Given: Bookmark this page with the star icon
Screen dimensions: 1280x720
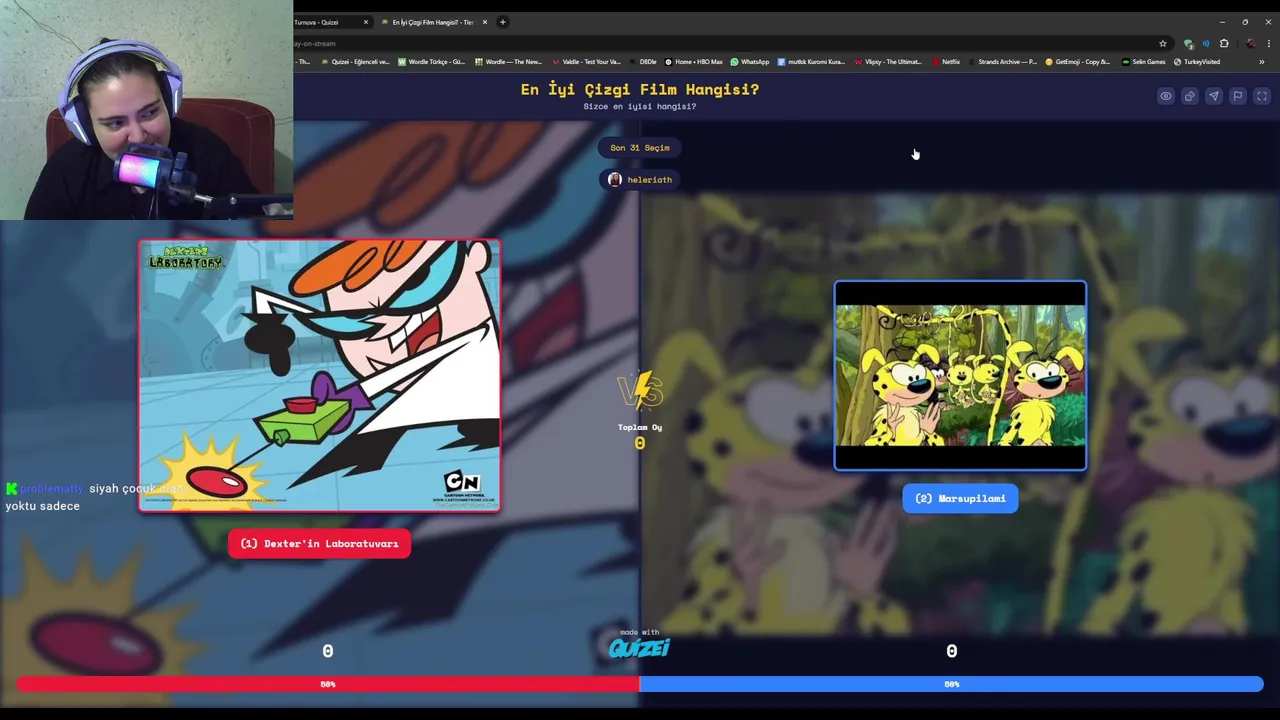Looking at the screenshot, I should [1163, 43].
